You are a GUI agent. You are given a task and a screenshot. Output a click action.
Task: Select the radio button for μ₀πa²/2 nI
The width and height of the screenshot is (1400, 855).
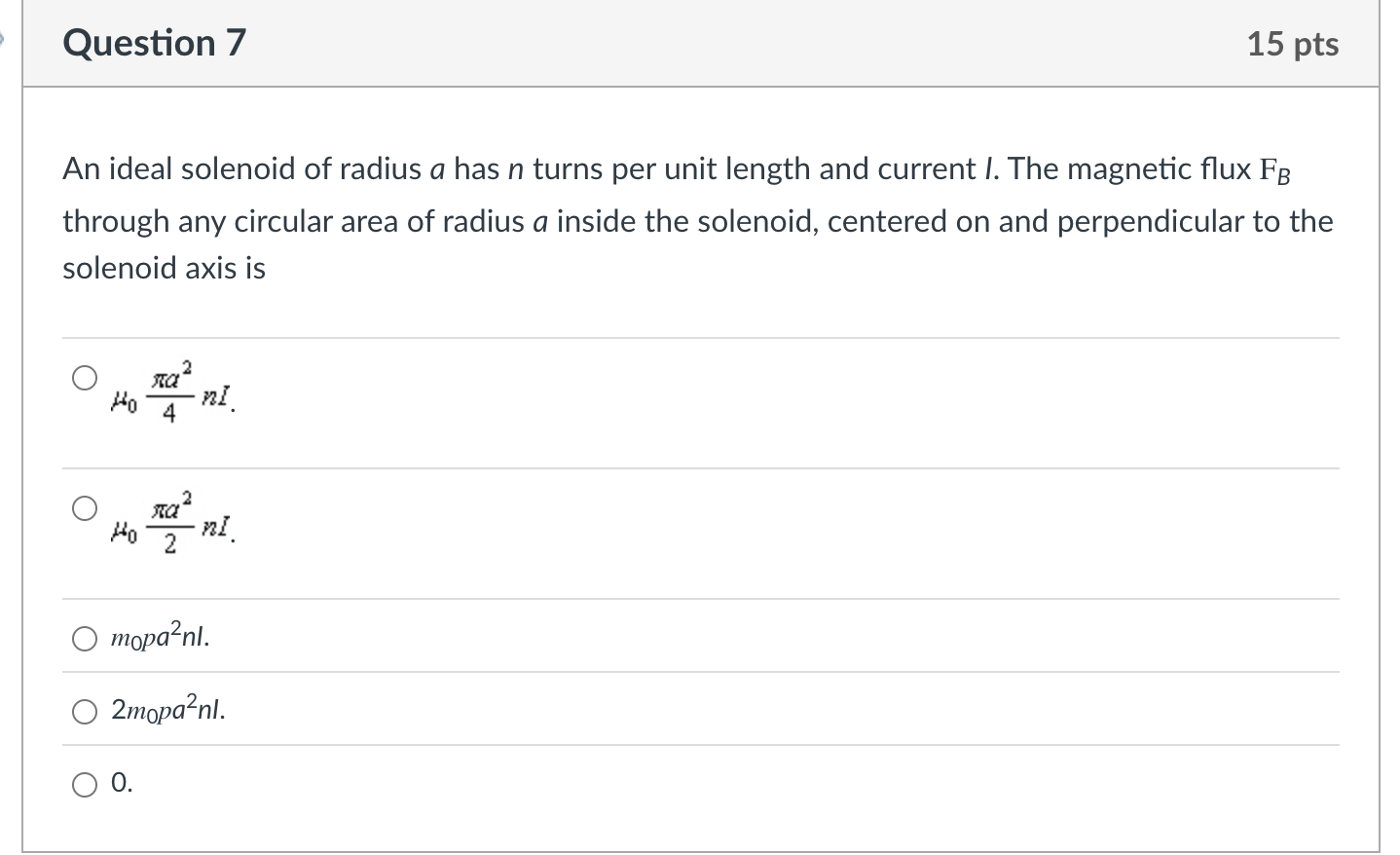point(85,505)
